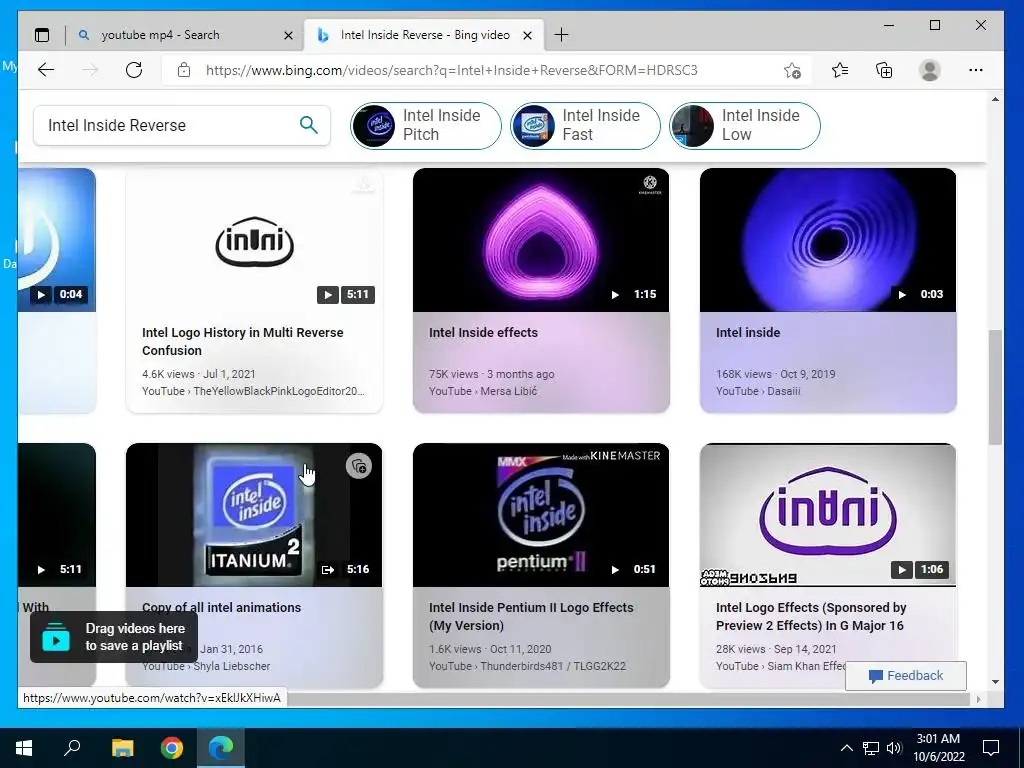The image size is (1024, 768).
Task: Click the pink glowing shape thumbnail
Action: click(541, 240)
